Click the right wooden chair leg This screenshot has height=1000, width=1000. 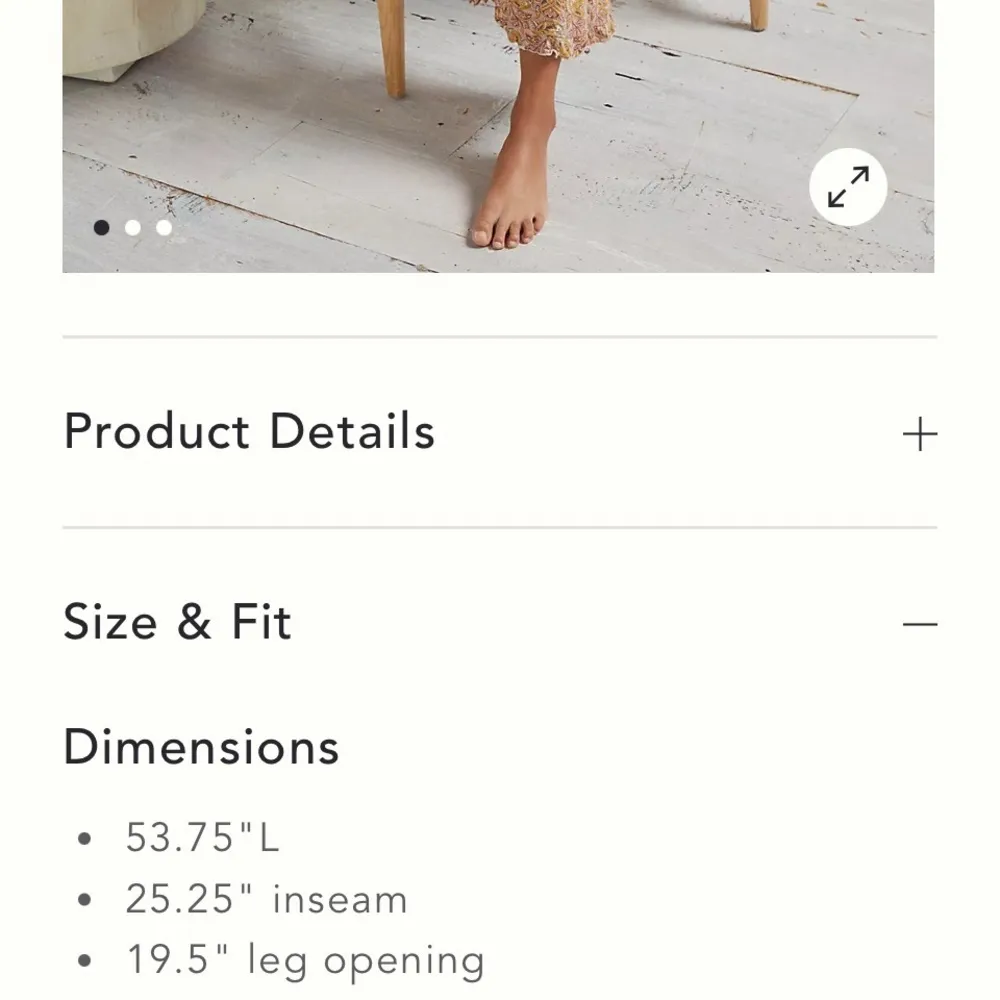click(758, 14)
